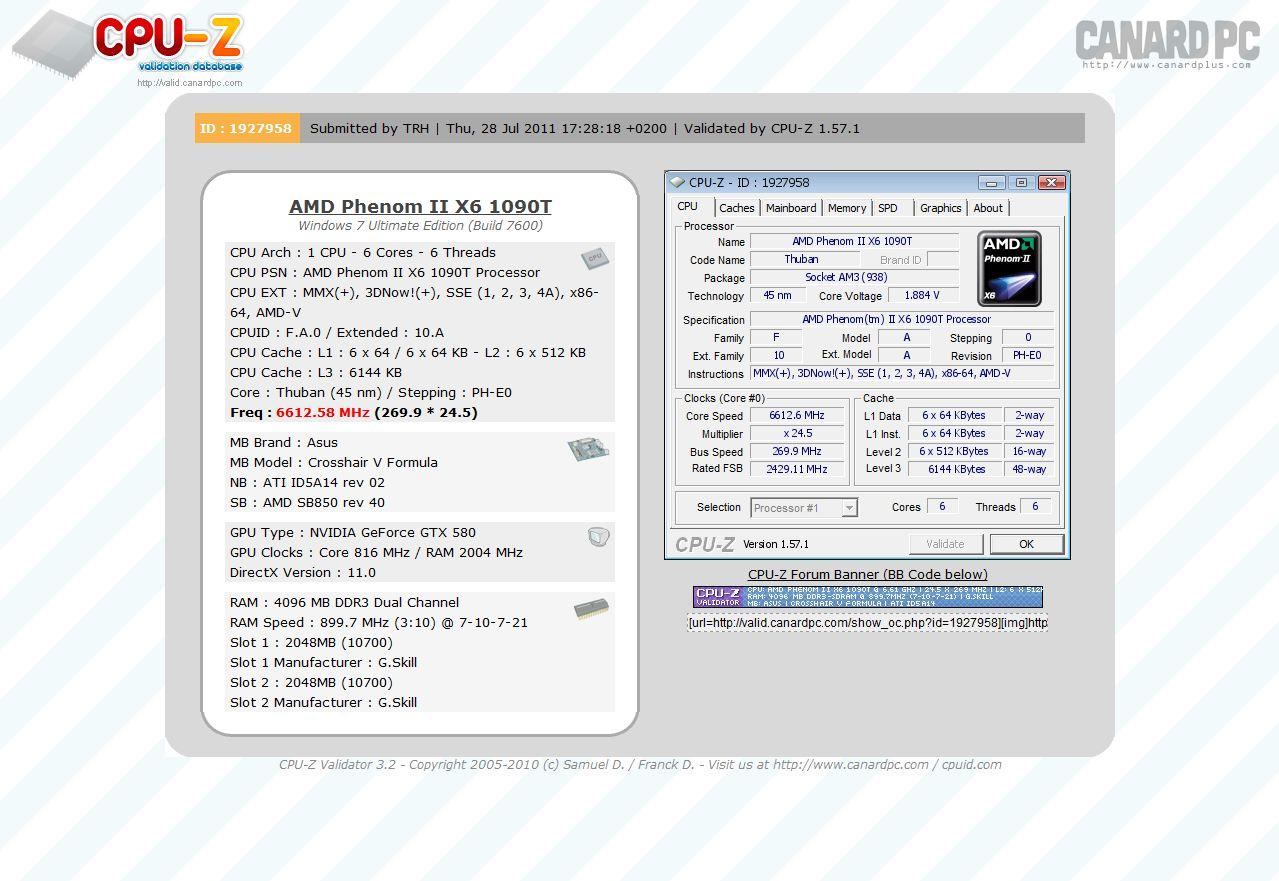Click the greyed Validate button

coord(945,544)
